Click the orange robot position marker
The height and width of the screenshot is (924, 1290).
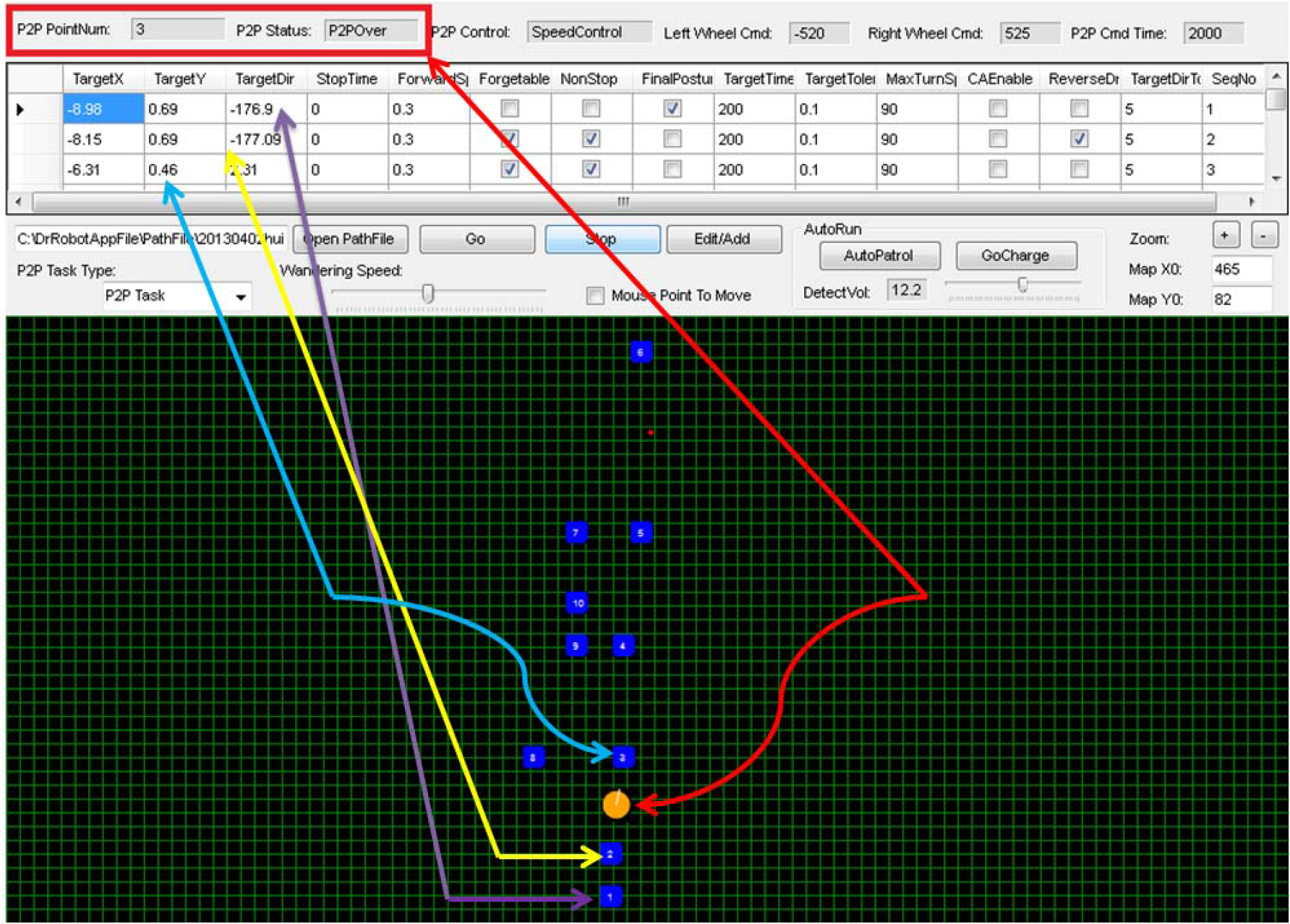[x=616, y=804]
